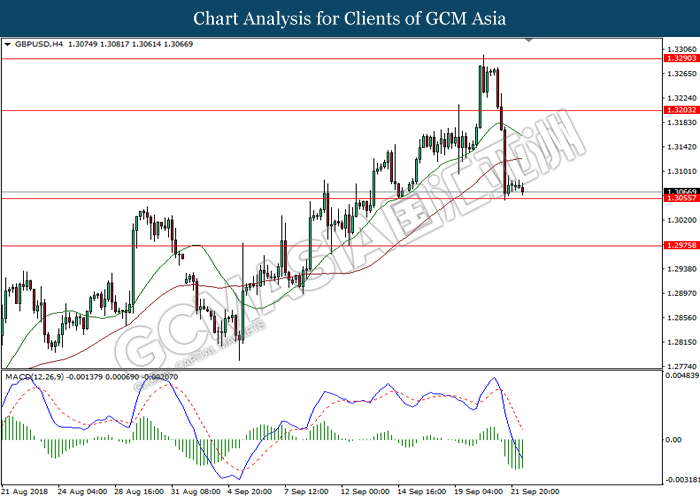This screenshot has width=700, height=500.
Task: Click the MACD scale value 0.004839
Action: click(682, 376)
